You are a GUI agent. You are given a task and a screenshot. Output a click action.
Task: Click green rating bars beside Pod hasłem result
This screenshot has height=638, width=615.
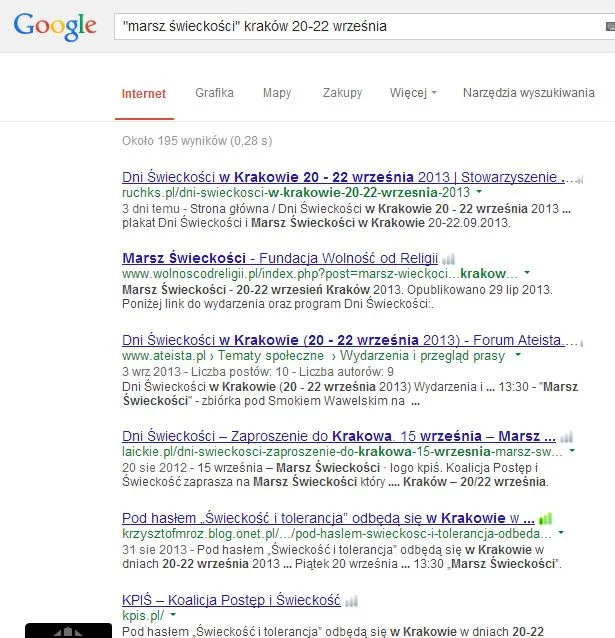tap(545, 519)
